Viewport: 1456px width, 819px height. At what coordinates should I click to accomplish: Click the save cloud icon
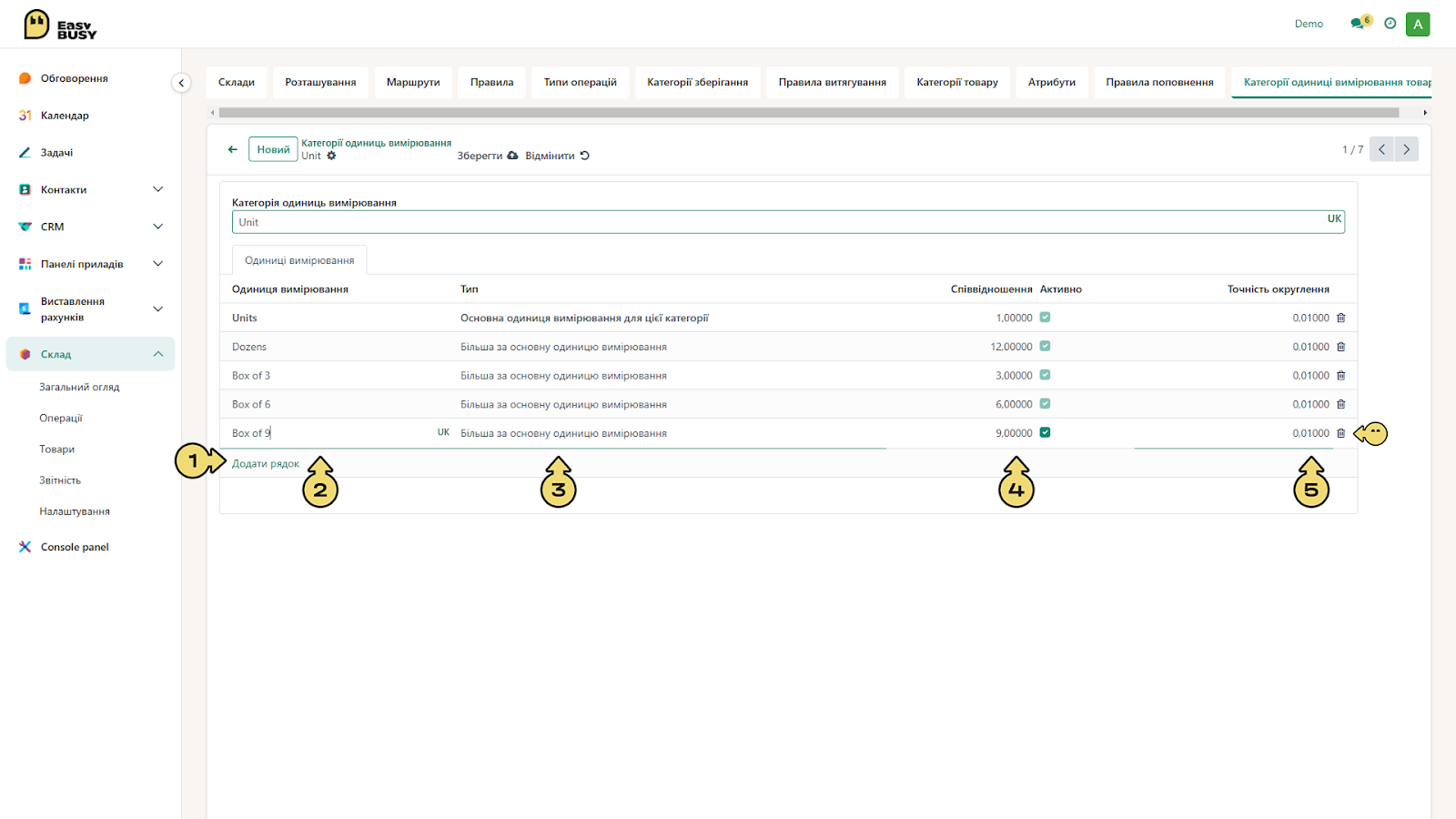[512, 156]
